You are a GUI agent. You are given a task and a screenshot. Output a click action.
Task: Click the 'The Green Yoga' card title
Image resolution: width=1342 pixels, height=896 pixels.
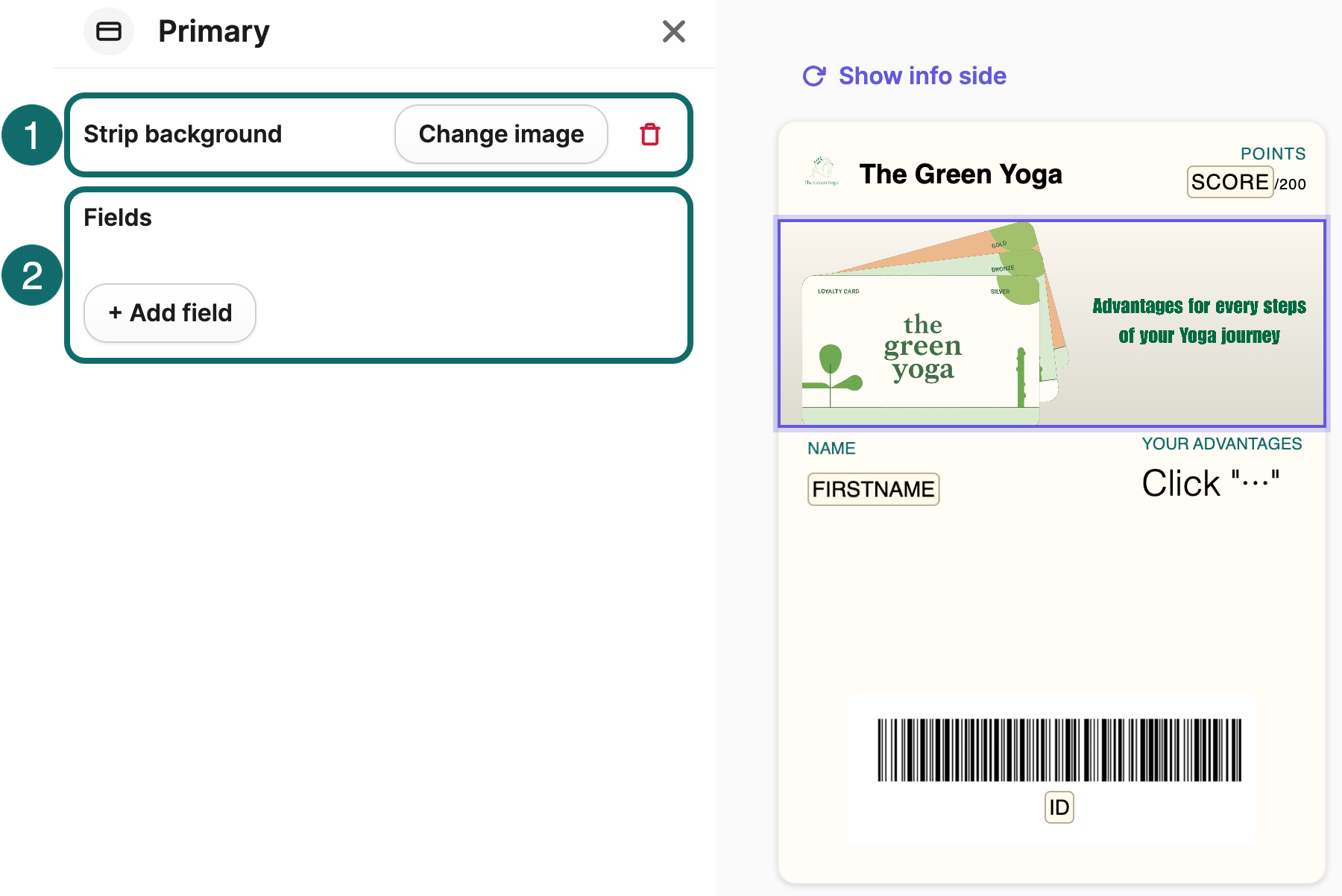[x=960, y=174]
